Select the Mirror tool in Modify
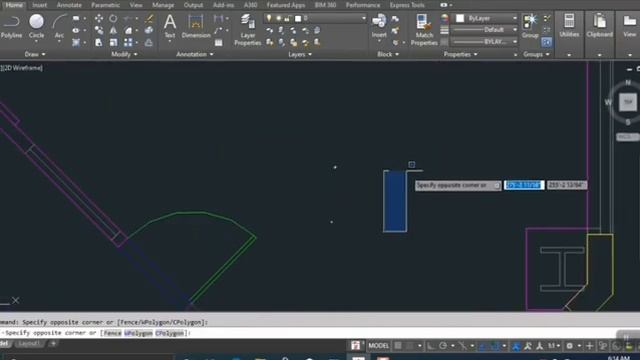 [x=113, y=30]
